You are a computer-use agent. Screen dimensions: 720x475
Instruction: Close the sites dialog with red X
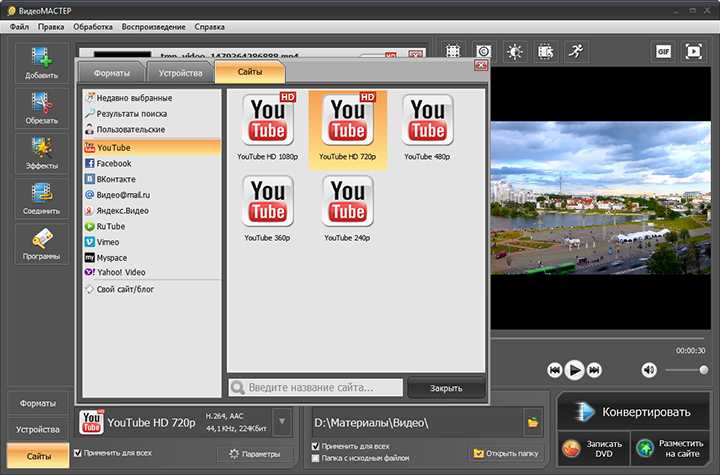click(x=481, y=65)
